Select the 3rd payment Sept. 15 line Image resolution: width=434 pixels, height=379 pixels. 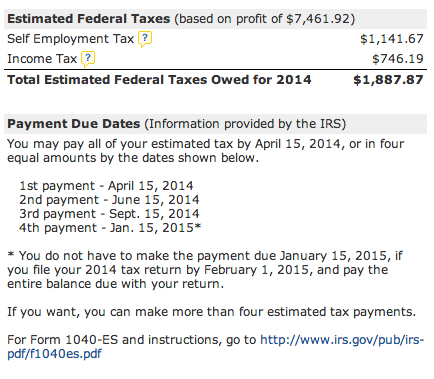pyautogui.click(x=109, y=214)
